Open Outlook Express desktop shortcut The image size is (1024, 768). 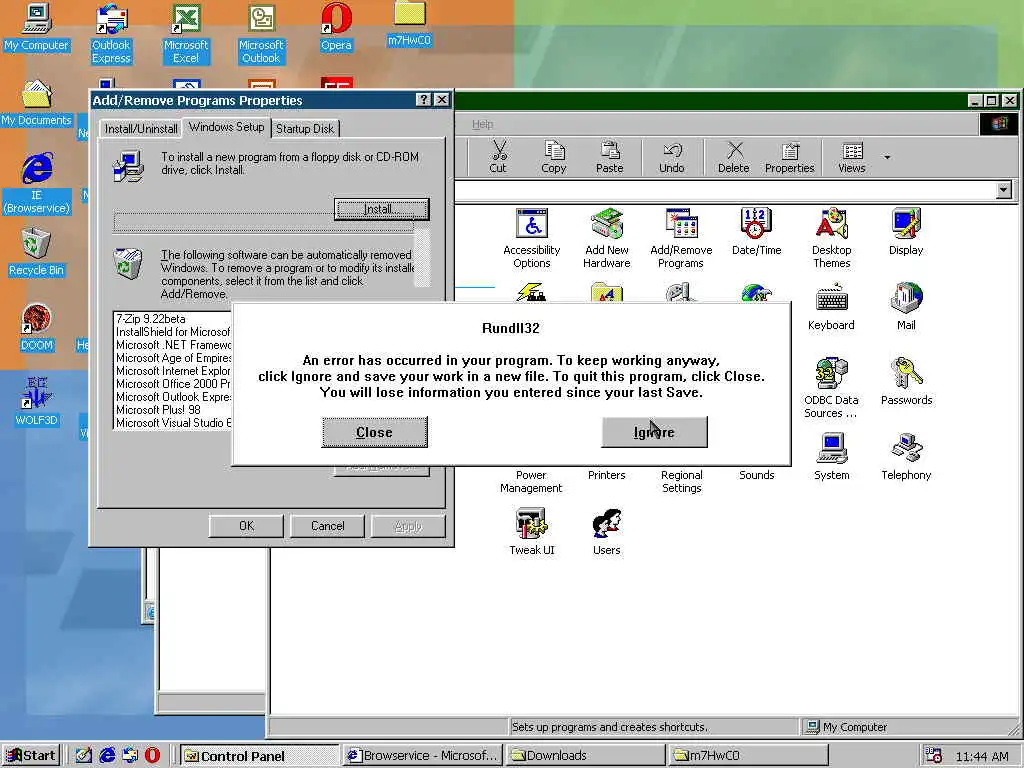click(x=111, y=33)
